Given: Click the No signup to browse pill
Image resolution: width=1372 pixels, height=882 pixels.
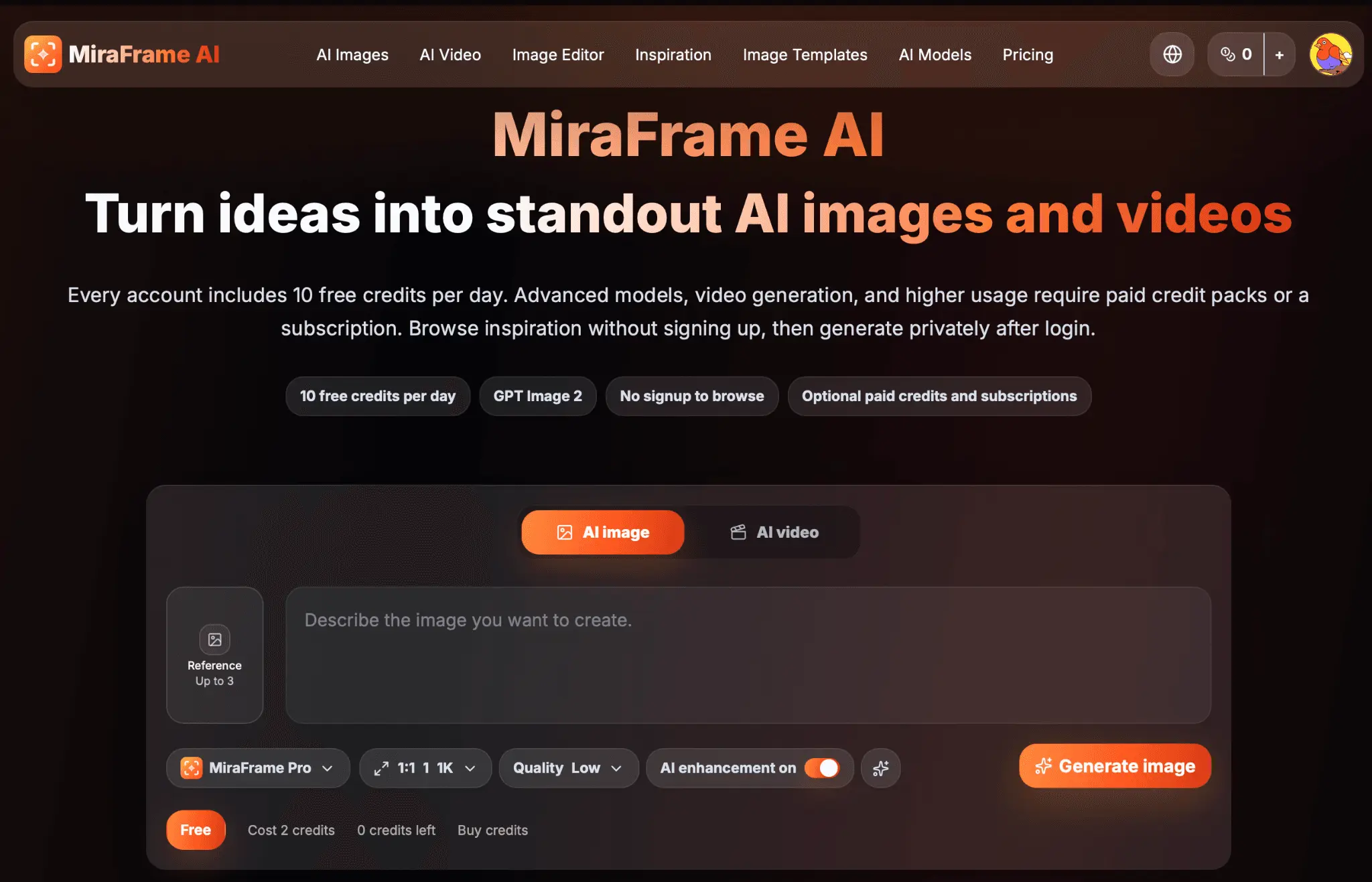Looking at the screenshot, I should coord(692,396).
